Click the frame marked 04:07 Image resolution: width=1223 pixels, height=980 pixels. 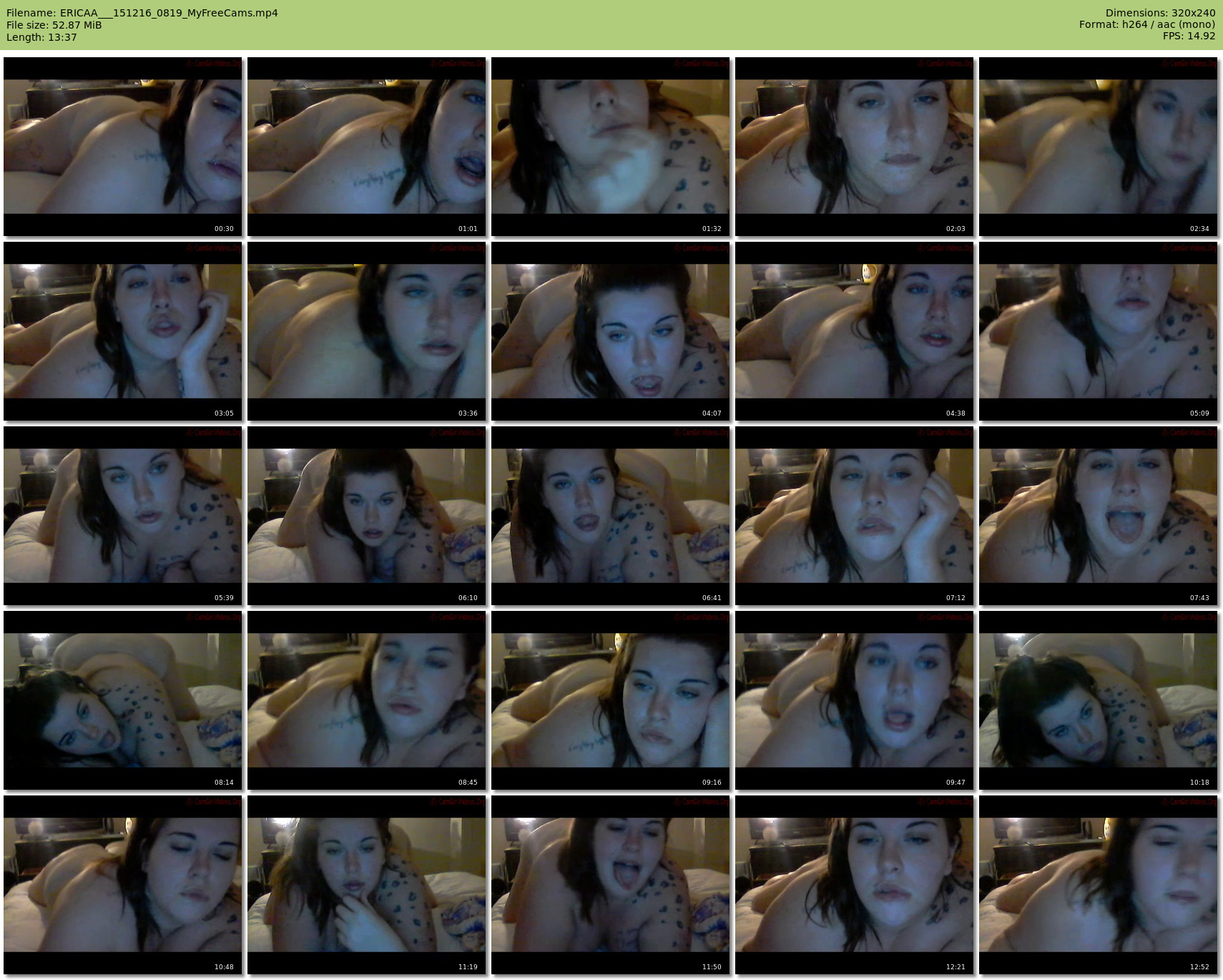pyautogui.click(x=611, y=331)
